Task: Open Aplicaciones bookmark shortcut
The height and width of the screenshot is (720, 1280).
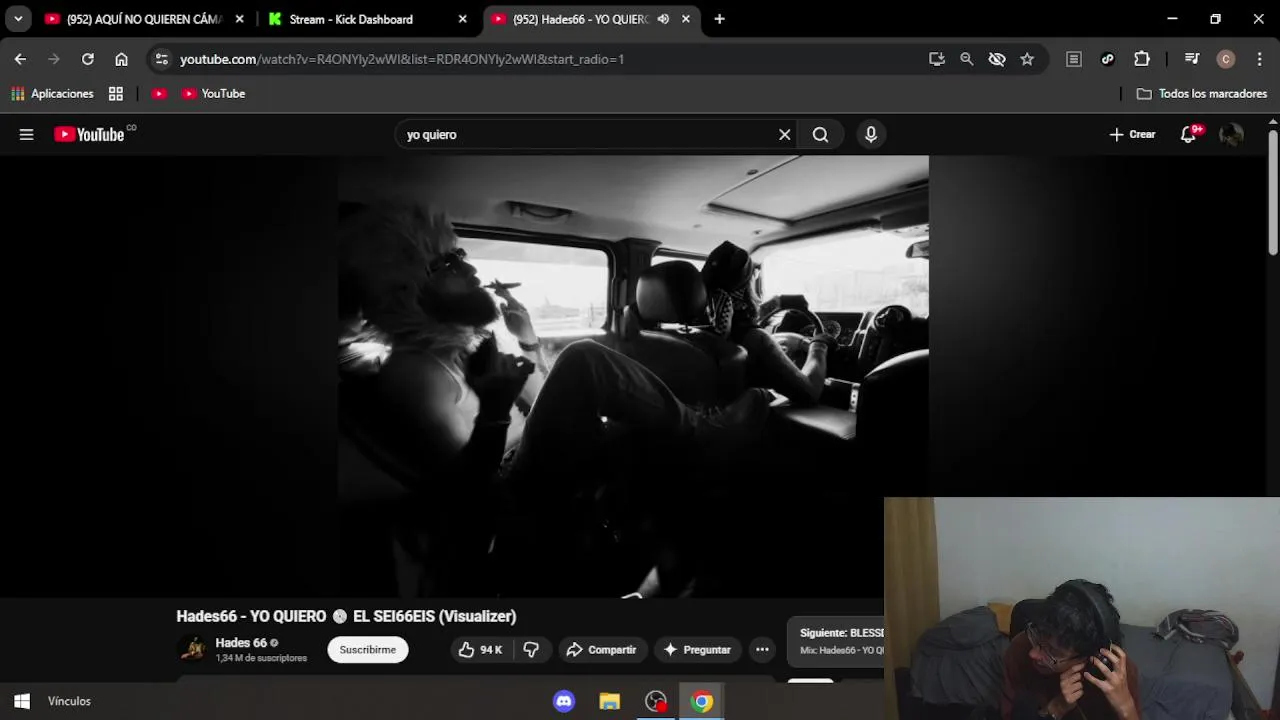Action: [52, 93]
